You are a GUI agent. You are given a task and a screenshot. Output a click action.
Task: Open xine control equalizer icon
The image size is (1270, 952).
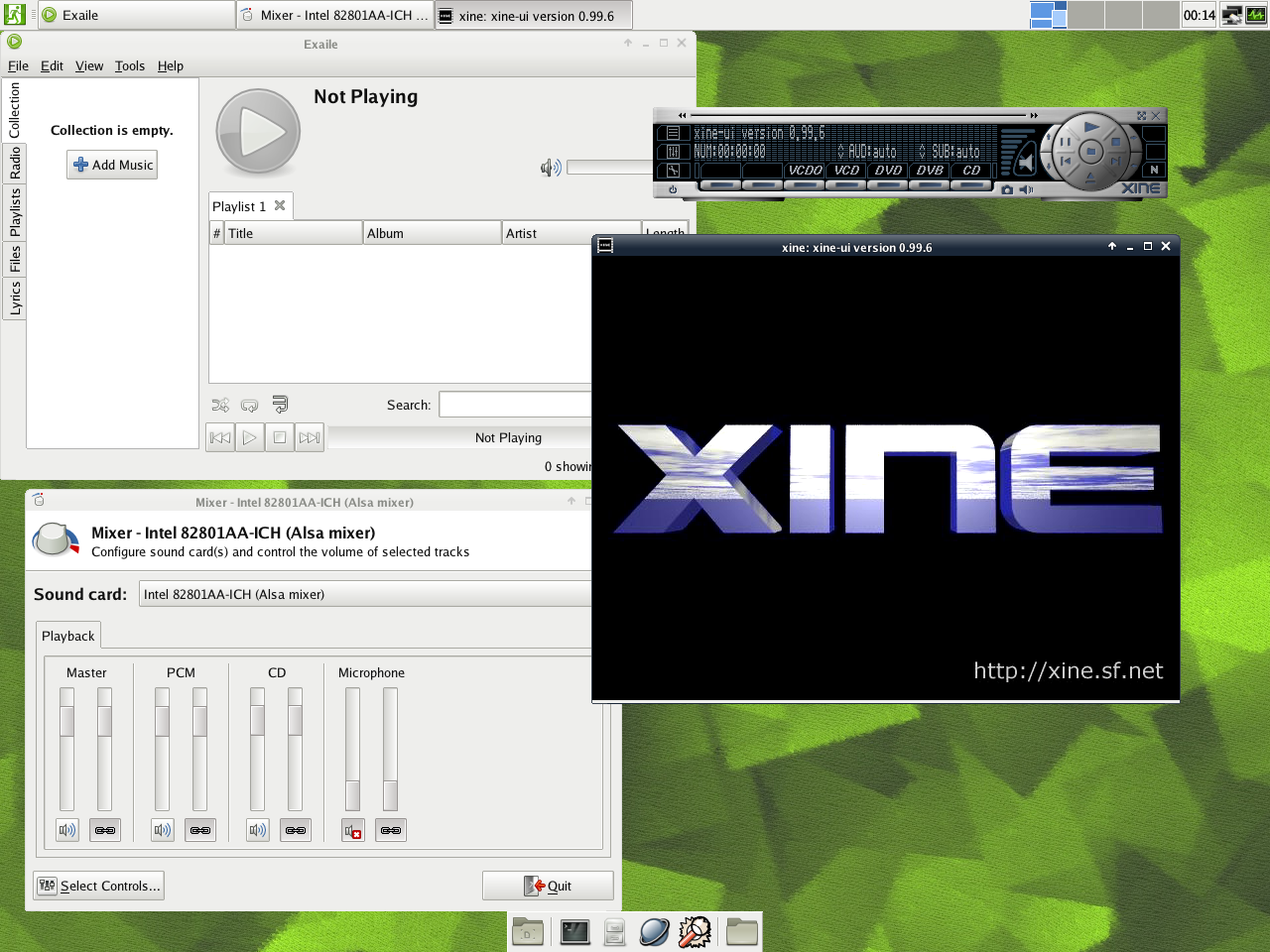[673, 151]
